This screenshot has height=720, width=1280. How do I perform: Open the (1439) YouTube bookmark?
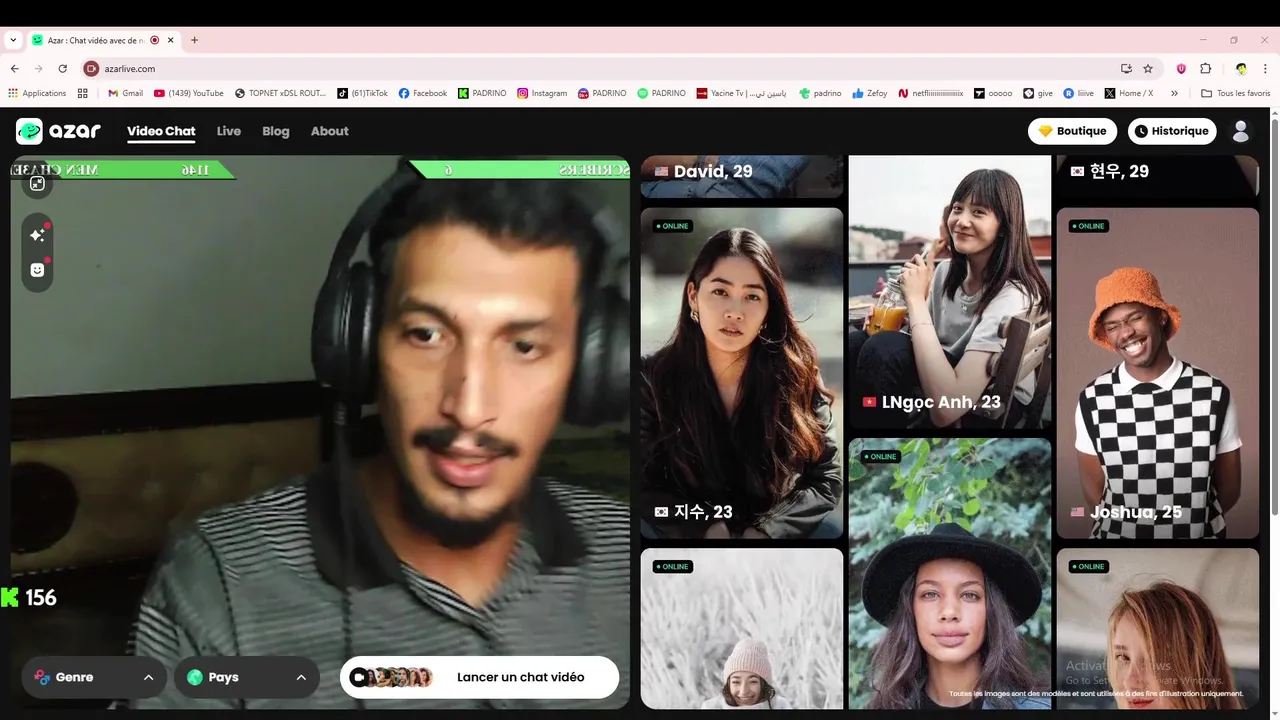click(x=188, y=93)
